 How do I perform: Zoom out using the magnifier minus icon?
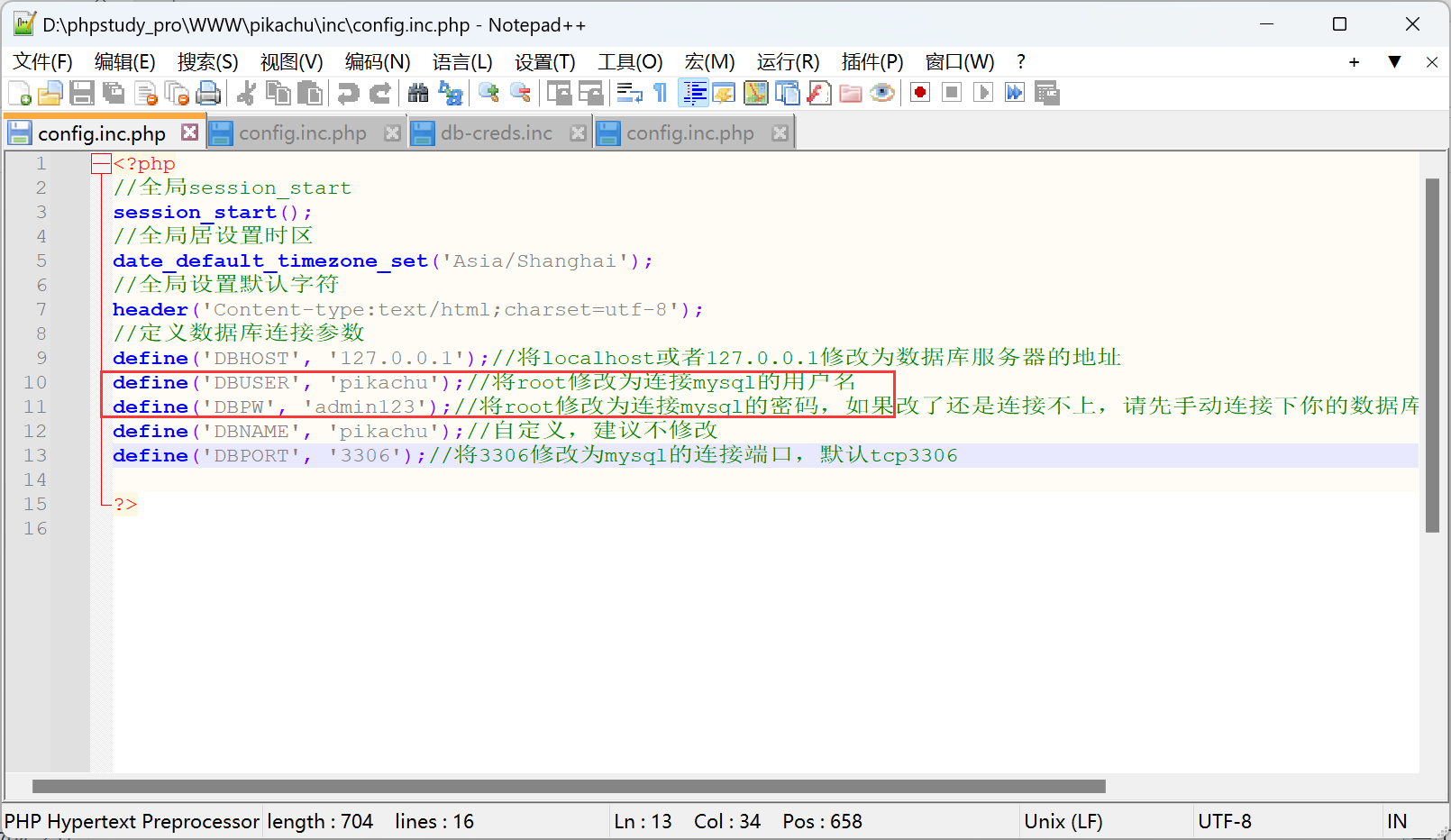point(520,93)
